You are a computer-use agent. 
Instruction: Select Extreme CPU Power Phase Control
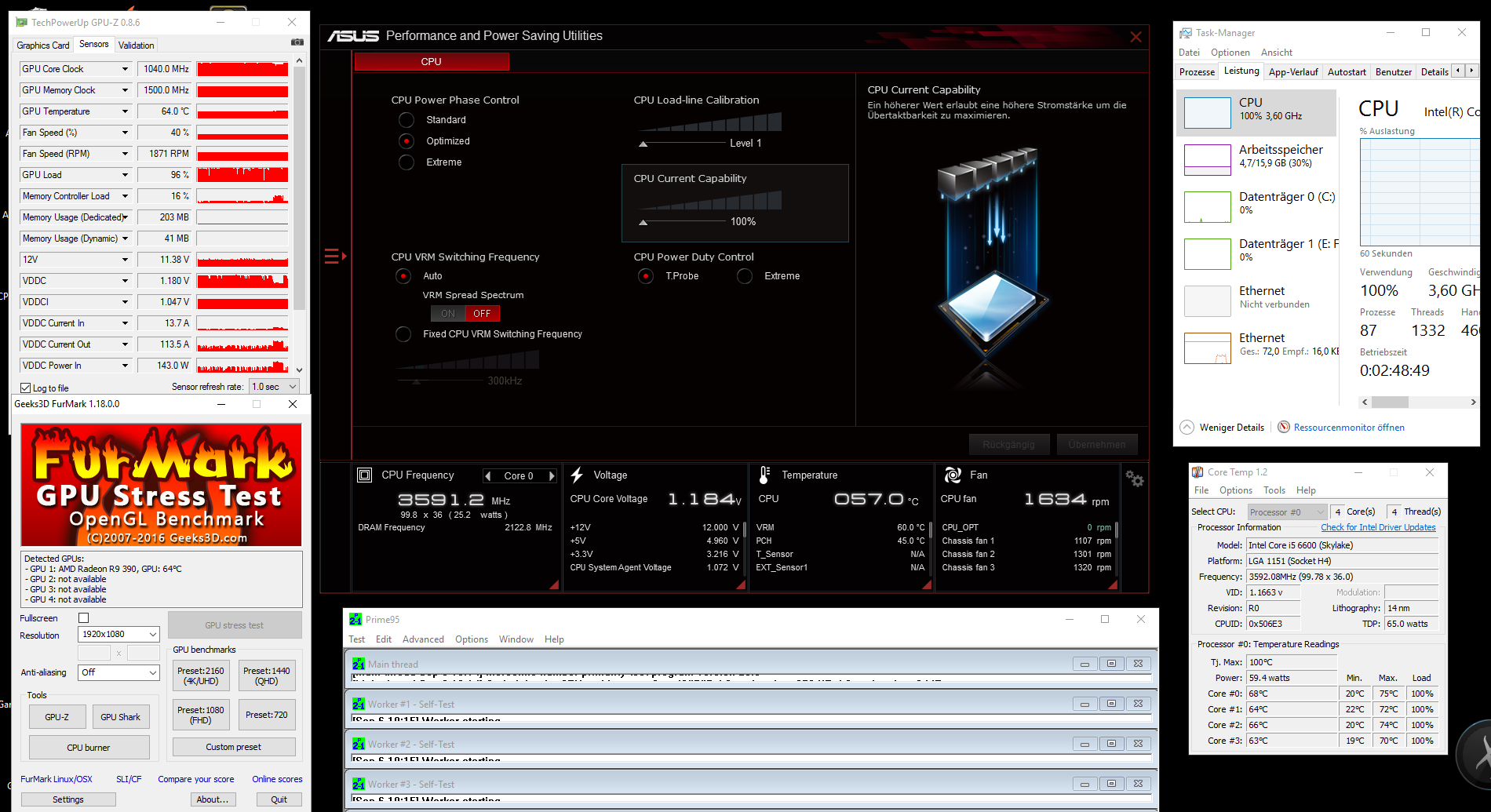(406, 162)
